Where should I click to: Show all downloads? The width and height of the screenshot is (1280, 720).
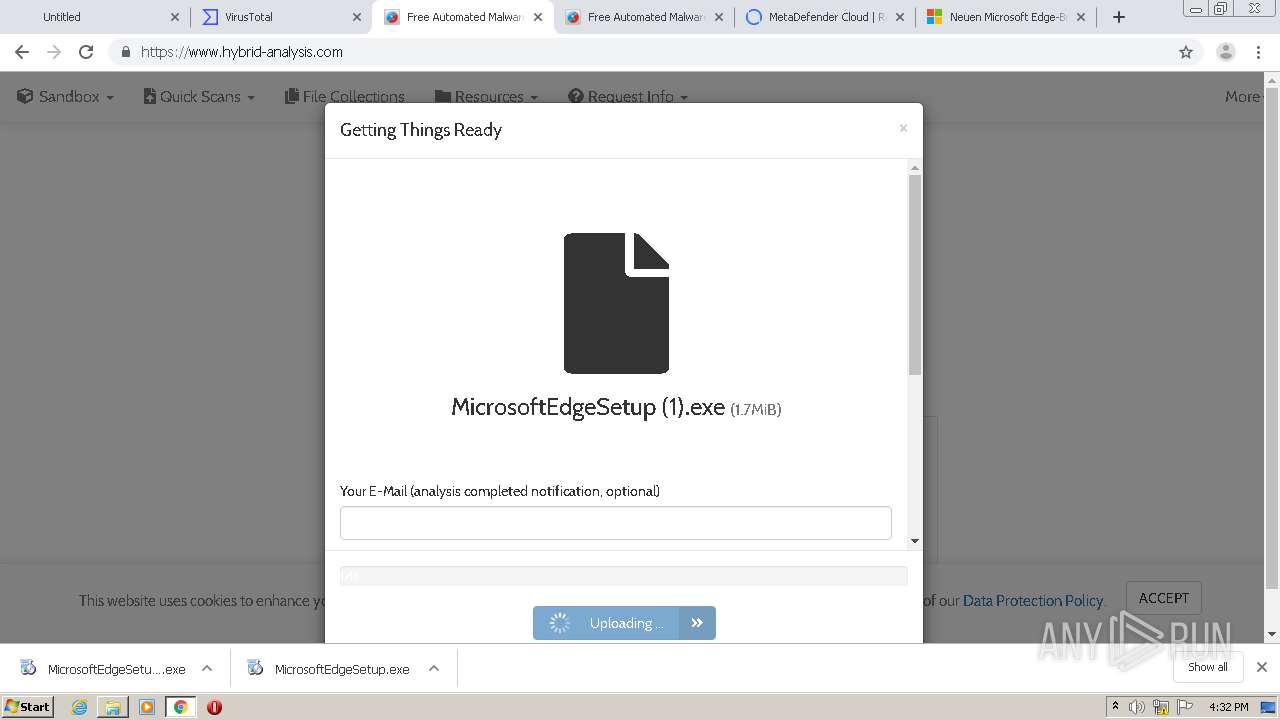[x=1208, y=667]
